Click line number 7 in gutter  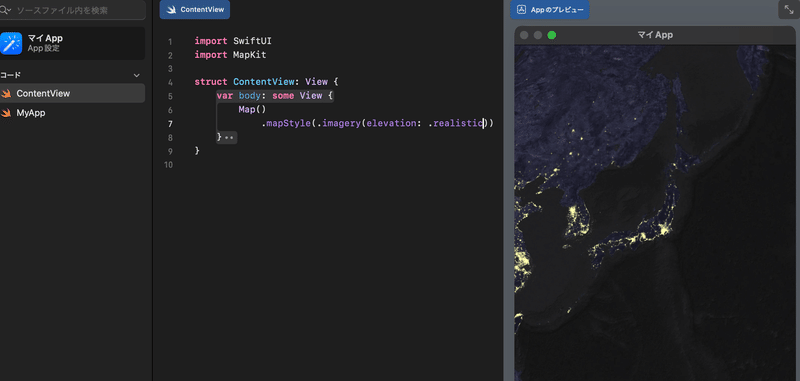point(170,124)
